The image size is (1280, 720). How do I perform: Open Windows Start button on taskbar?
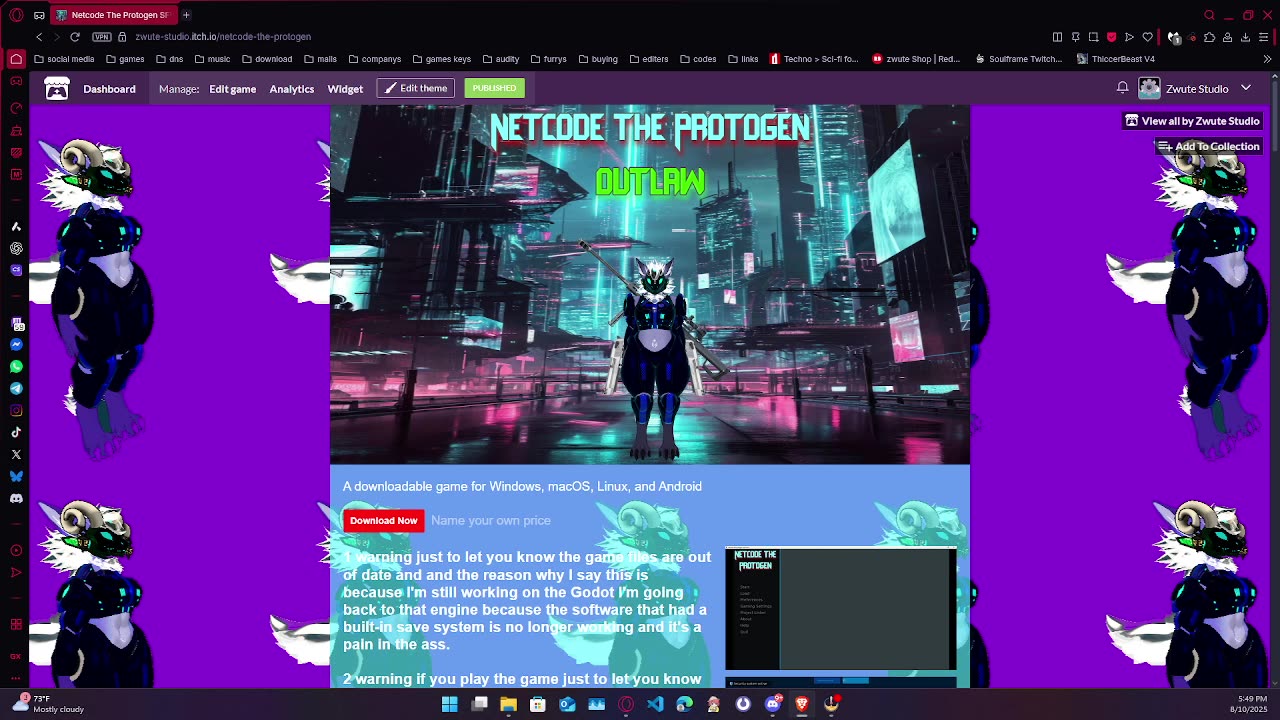click(450, 704)
